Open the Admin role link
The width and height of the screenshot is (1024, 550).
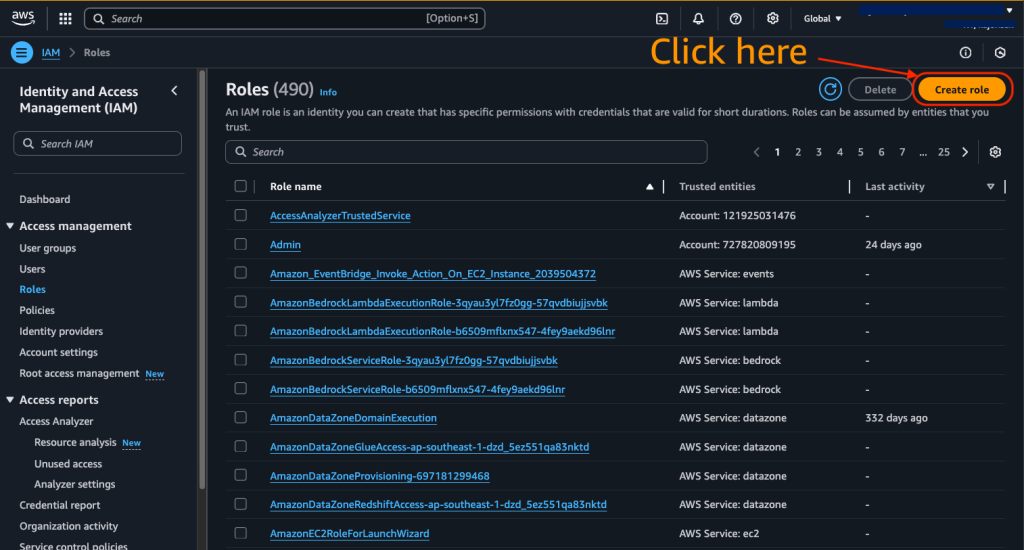[x=285, y=244]
